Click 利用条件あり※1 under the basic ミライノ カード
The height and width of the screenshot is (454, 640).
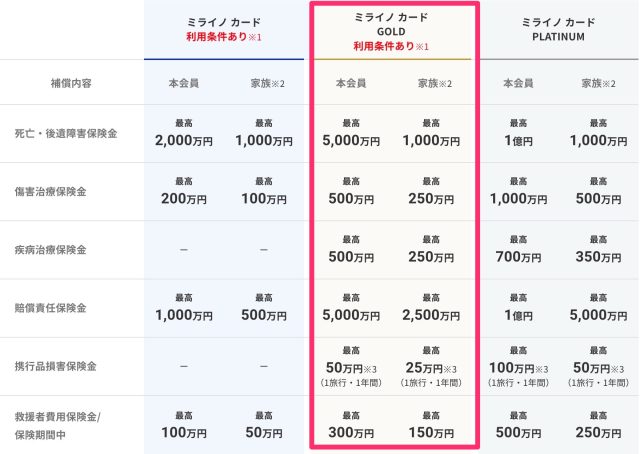[224, 36]
